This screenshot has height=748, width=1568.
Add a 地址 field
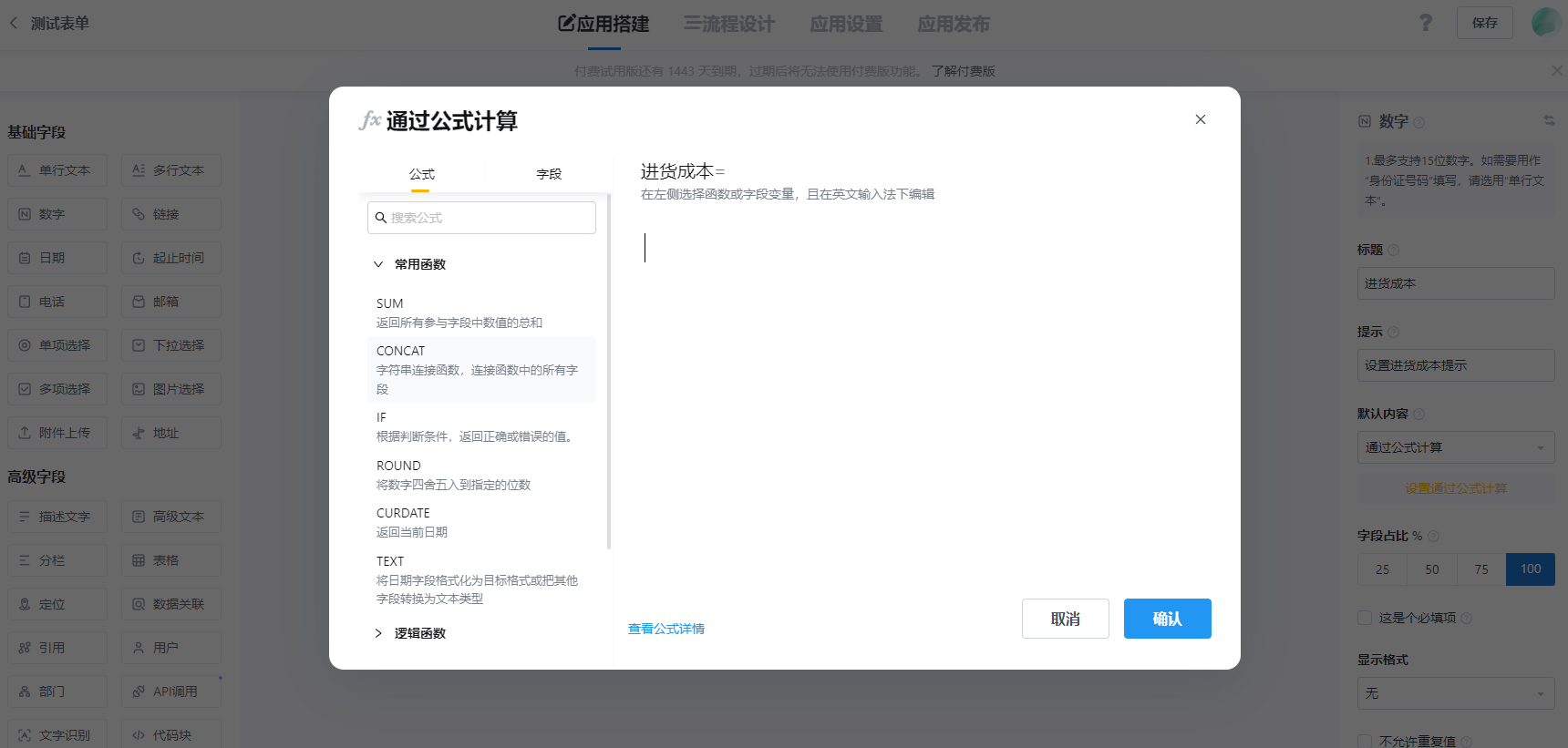point(171,433)
